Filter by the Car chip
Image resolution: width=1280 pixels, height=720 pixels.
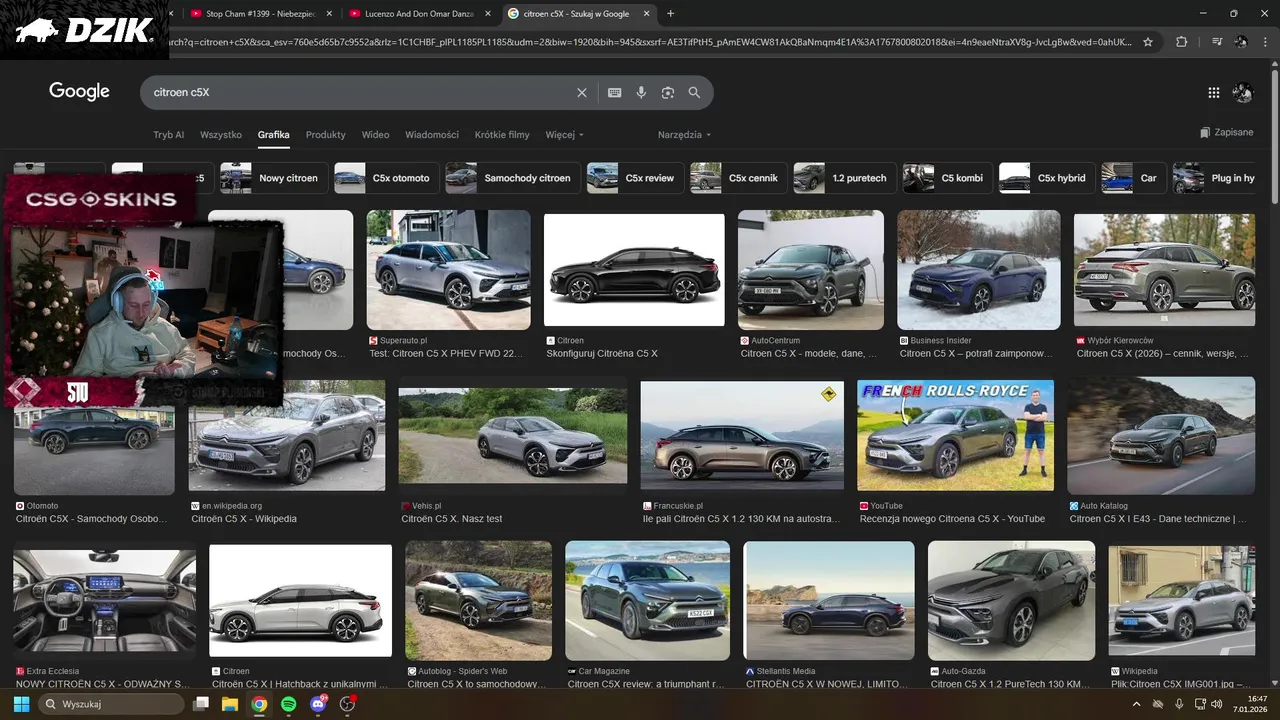[1133, 178]
